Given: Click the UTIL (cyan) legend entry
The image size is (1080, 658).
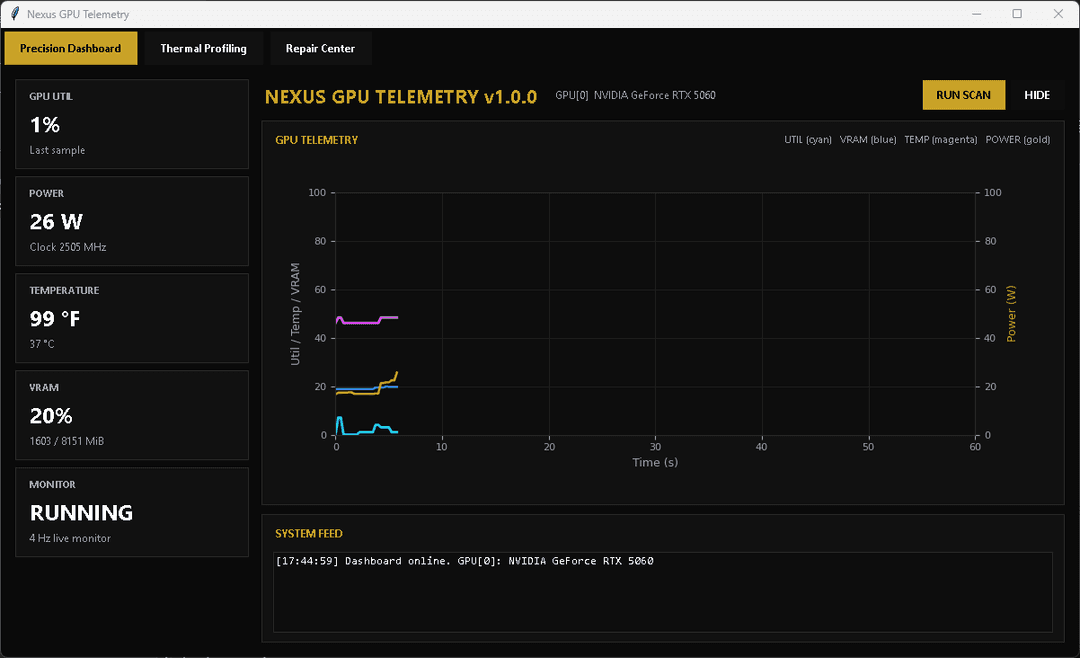Looking at the screenshot, I should click(x=808, y=140).
